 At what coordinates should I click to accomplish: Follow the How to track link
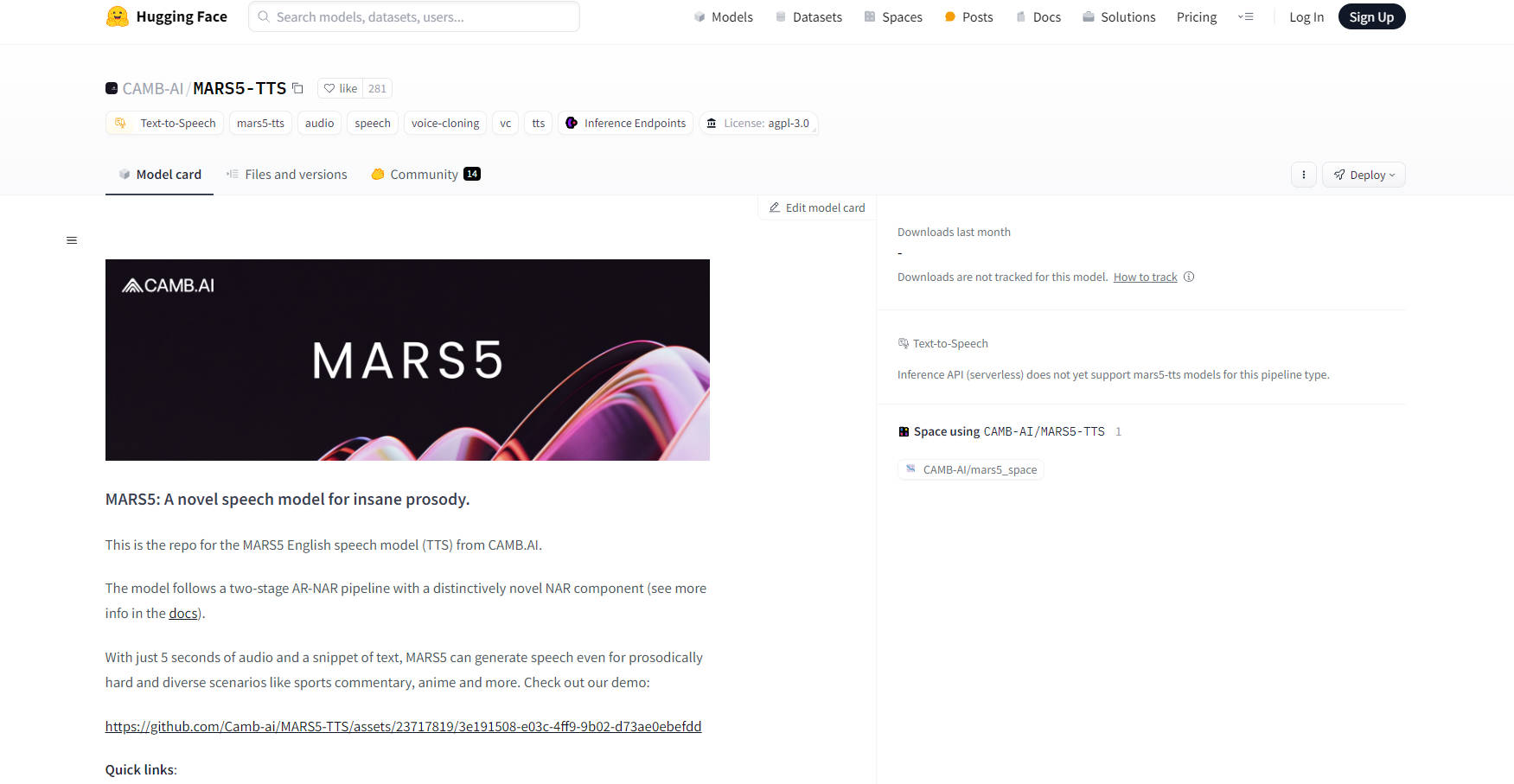[x=1145, y=277]
